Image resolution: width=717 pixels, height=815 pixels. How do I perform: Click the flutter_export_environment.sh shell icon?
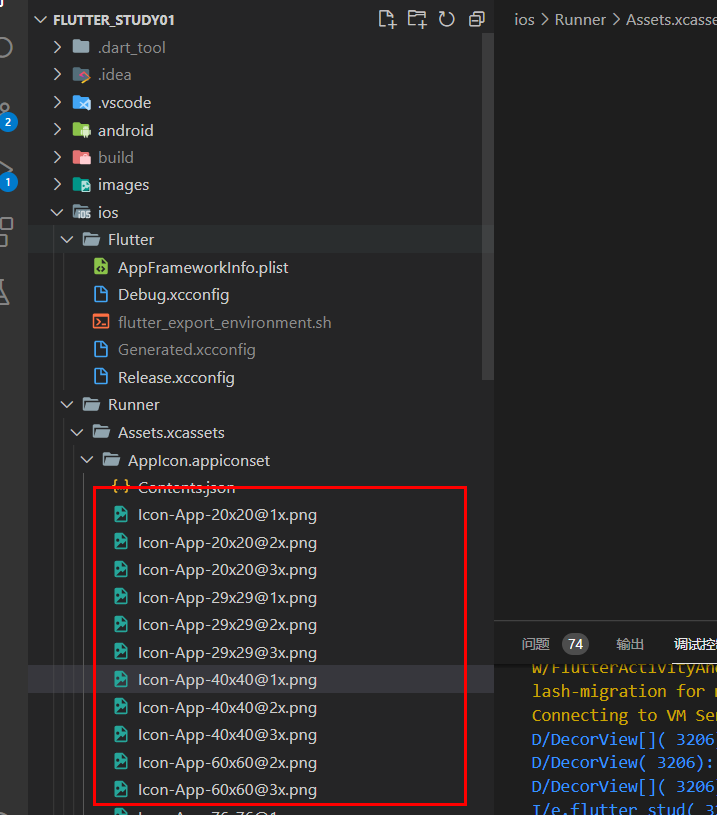101,322
